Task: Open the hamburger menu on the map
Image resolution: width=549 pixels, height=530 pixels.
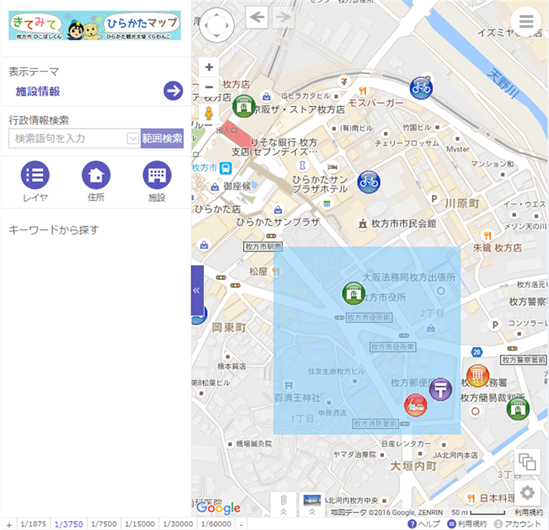Action: click(526, 22)
